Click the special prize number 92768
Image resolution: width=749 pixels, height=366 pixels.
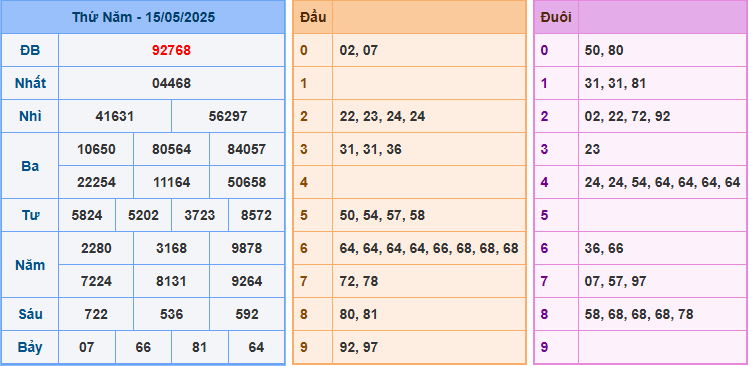[171, 50]
